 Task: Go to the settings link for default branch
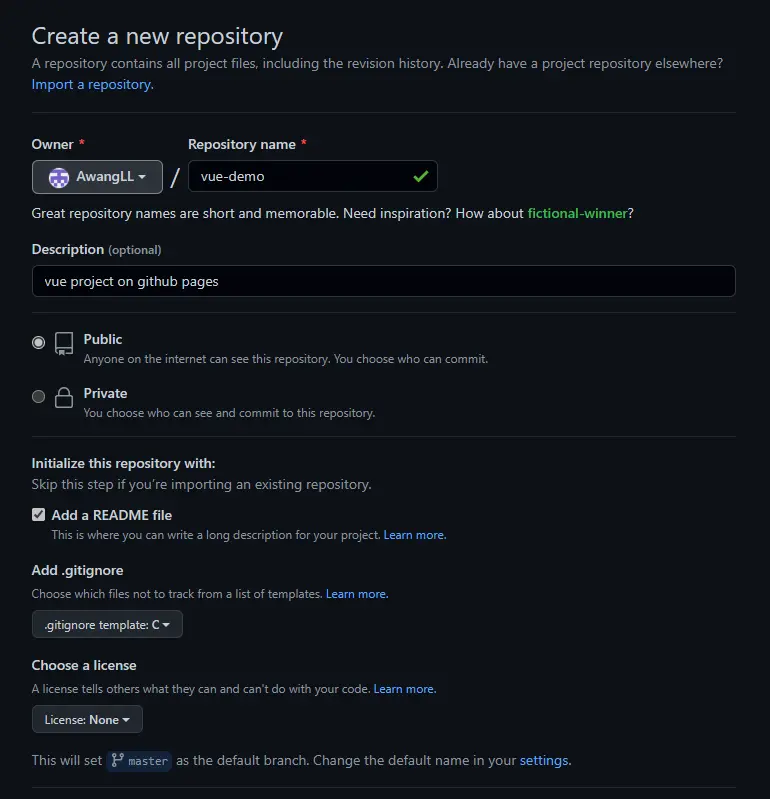(544, 760)
